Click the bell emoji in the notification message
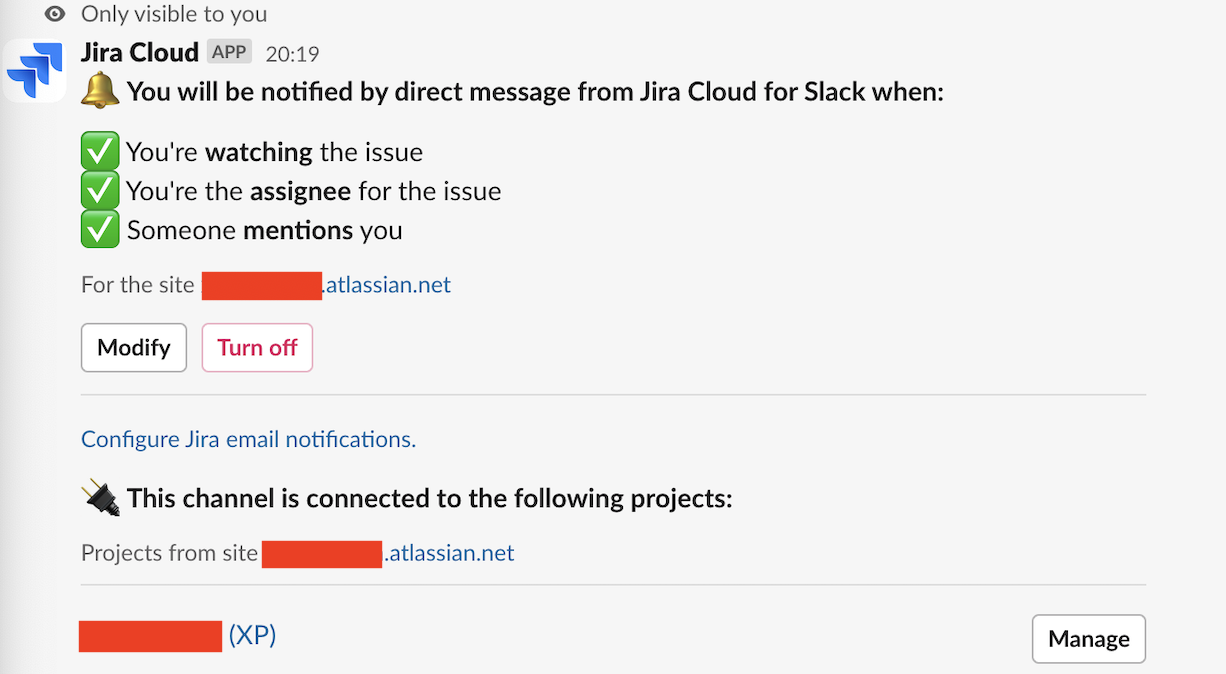This screenshot has width=1226, height=674. coord(98,91)
